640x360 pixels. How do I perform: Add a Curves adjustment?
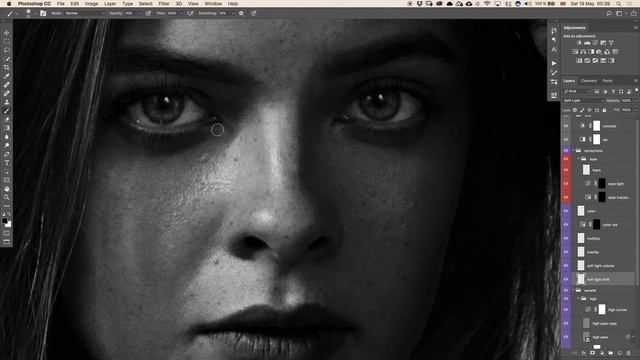595,43
